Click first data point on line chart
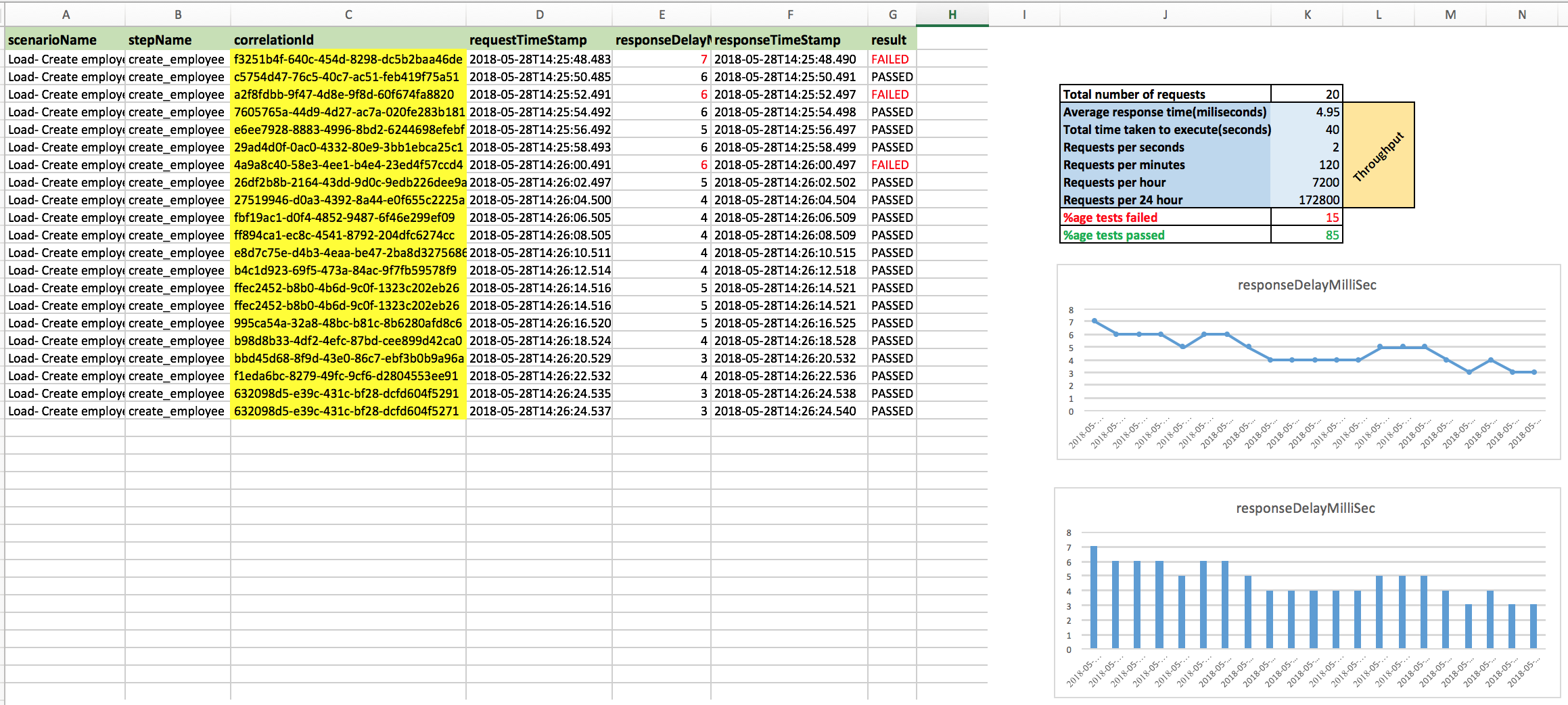The width and height of the screenshot is (1568, 705). (1094, 321)
